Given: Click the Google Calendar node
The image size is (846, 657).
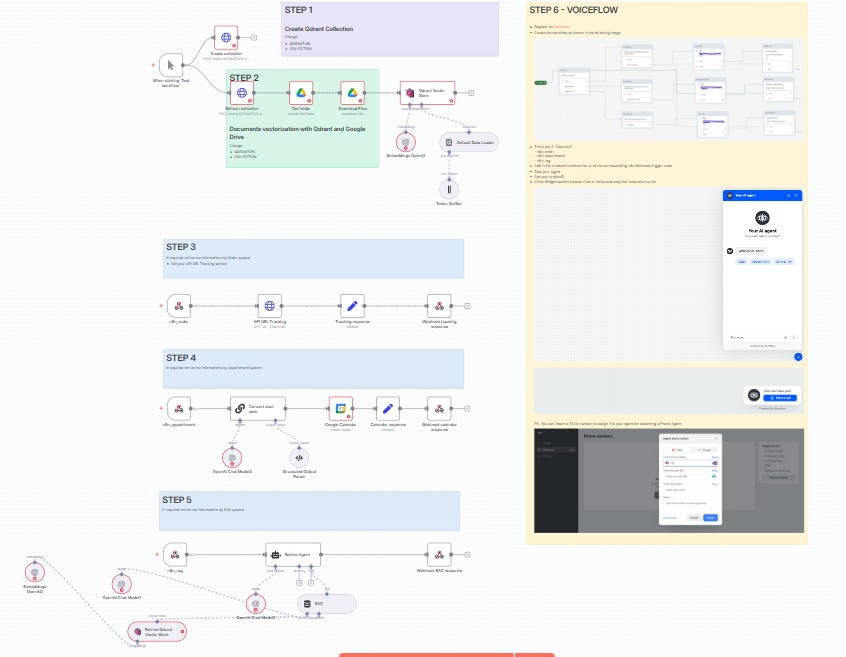Looking at the screenshot, I should (x=341, y=408).
